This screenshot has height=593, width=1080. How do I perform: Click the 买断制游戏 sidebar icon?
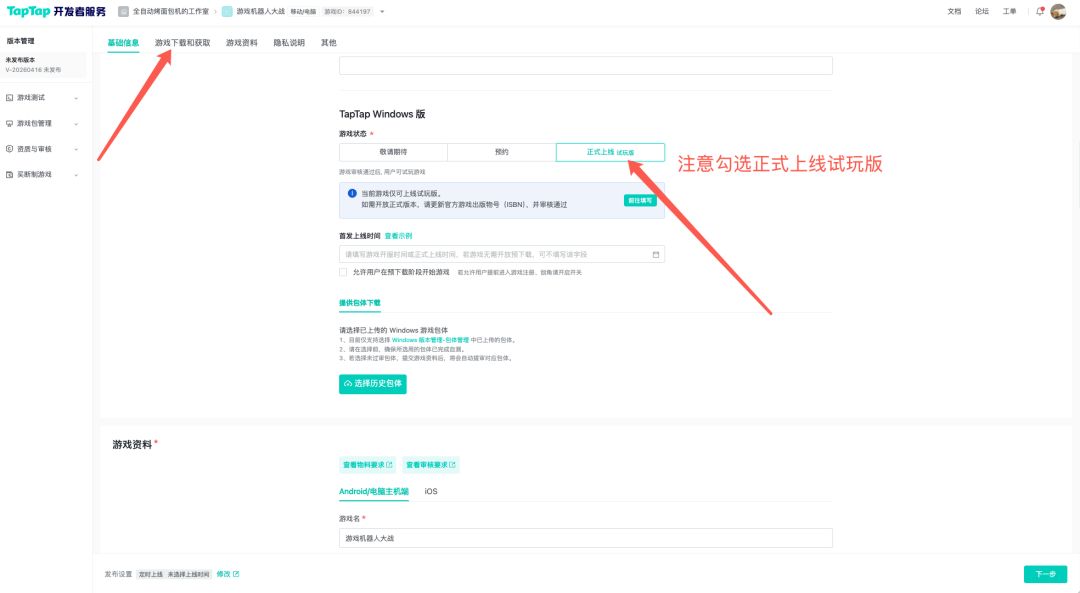[x=10, y=174]
